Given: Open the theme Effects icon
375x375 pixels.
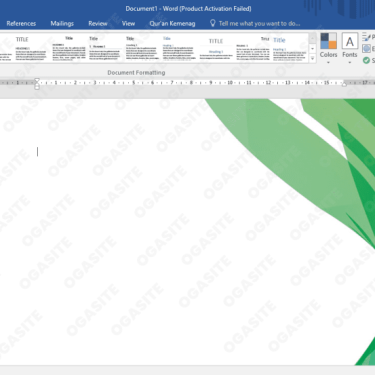Looking at the screenshot, I should coord(366,49).
